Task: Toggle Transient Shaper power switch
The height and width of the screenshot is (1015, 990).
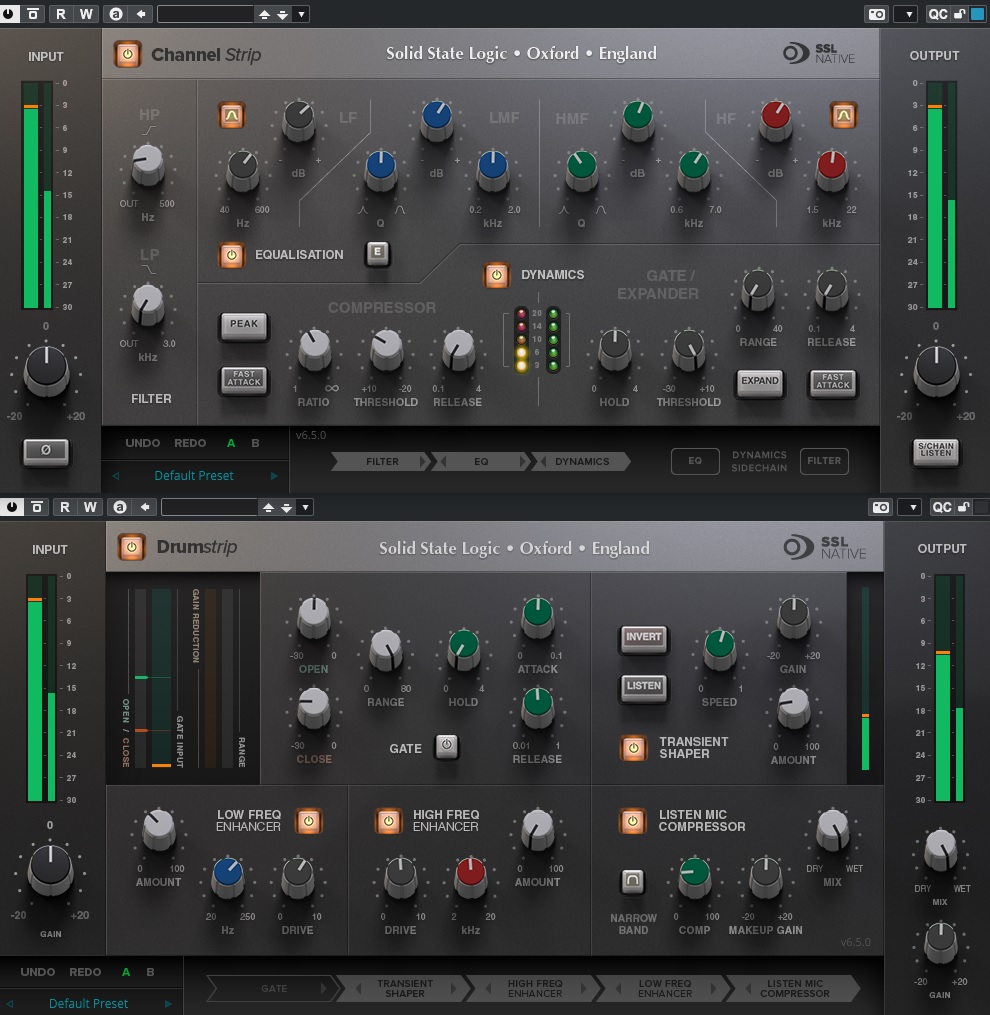Action: [633, 748]
